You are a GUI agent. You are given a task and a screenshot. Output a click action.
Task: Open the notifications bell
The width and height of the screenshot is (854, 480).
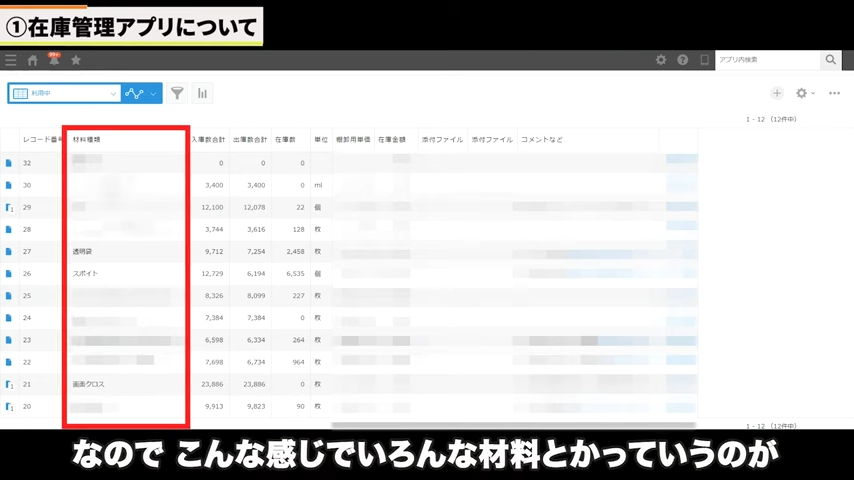(54, 59)
